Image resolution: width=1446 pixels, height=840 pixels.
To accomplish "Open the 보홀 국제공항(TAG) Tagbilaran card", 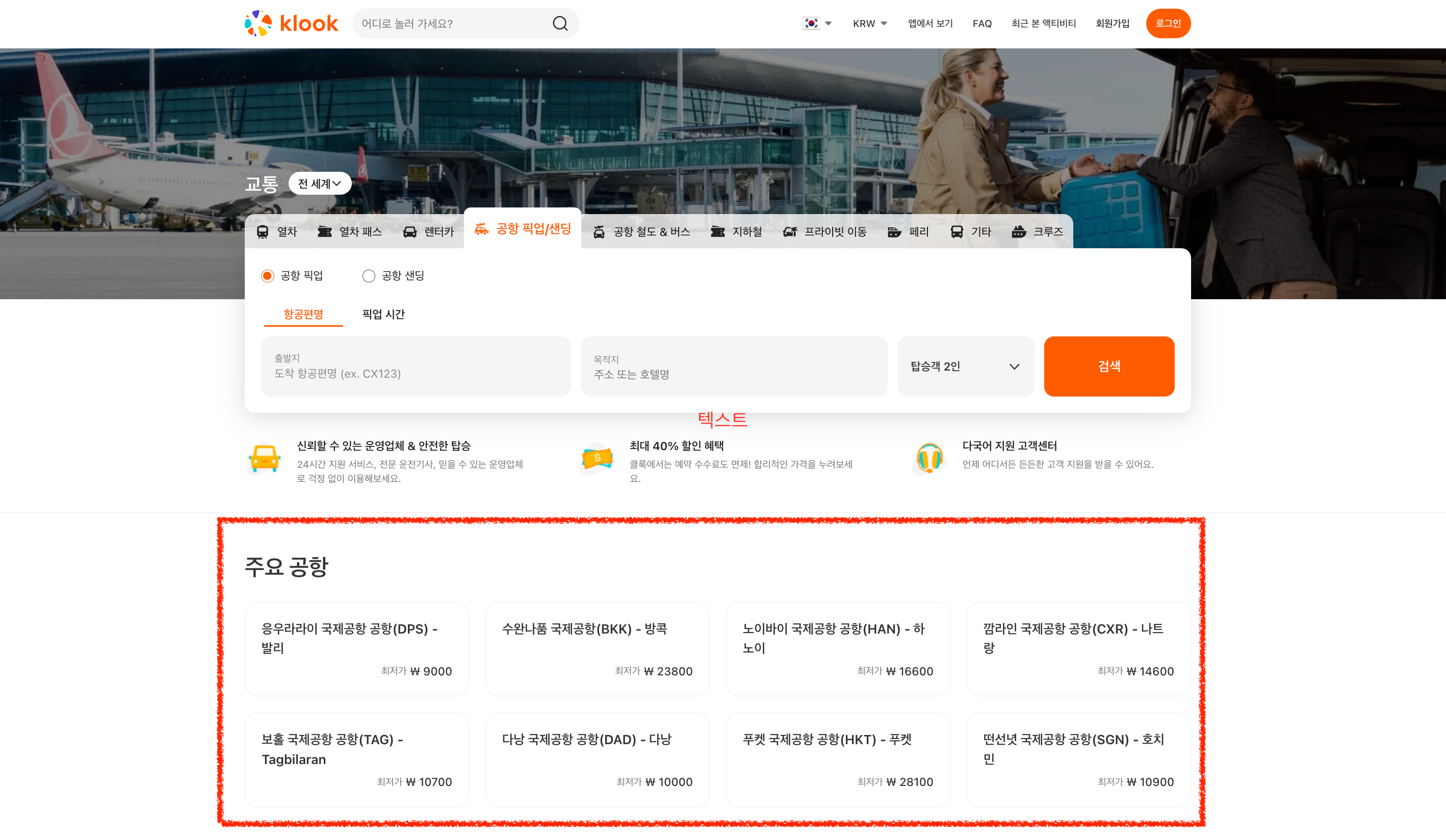I will [x=357, y=759].
